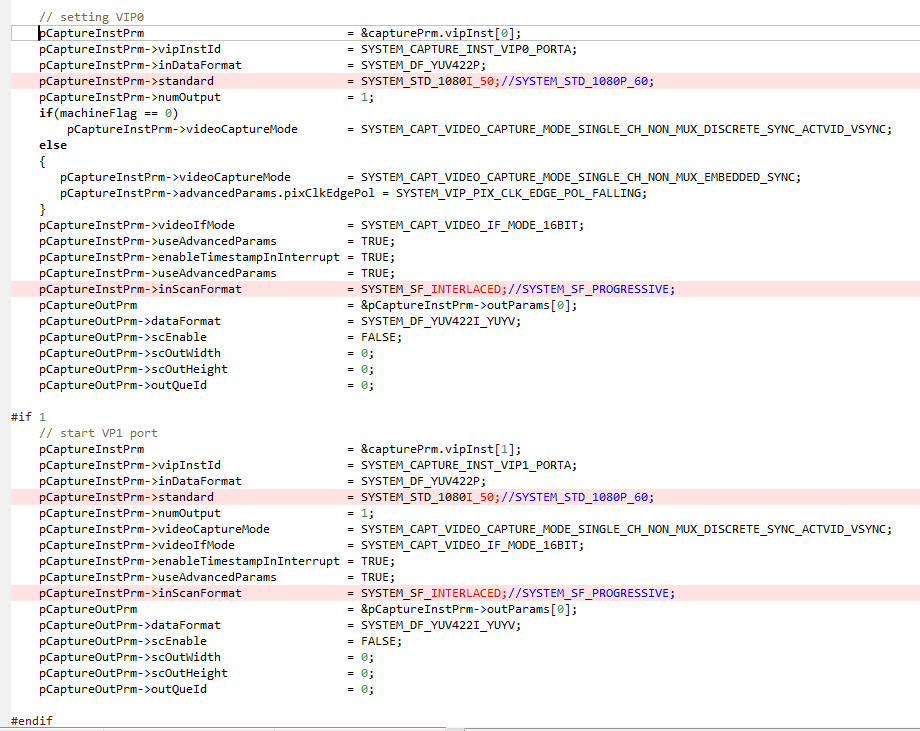Viewport: 920px width, 731px height.
Task: Place cursor on '&capturePrm.vipInst[1];' value
Action: coord(441,449)
